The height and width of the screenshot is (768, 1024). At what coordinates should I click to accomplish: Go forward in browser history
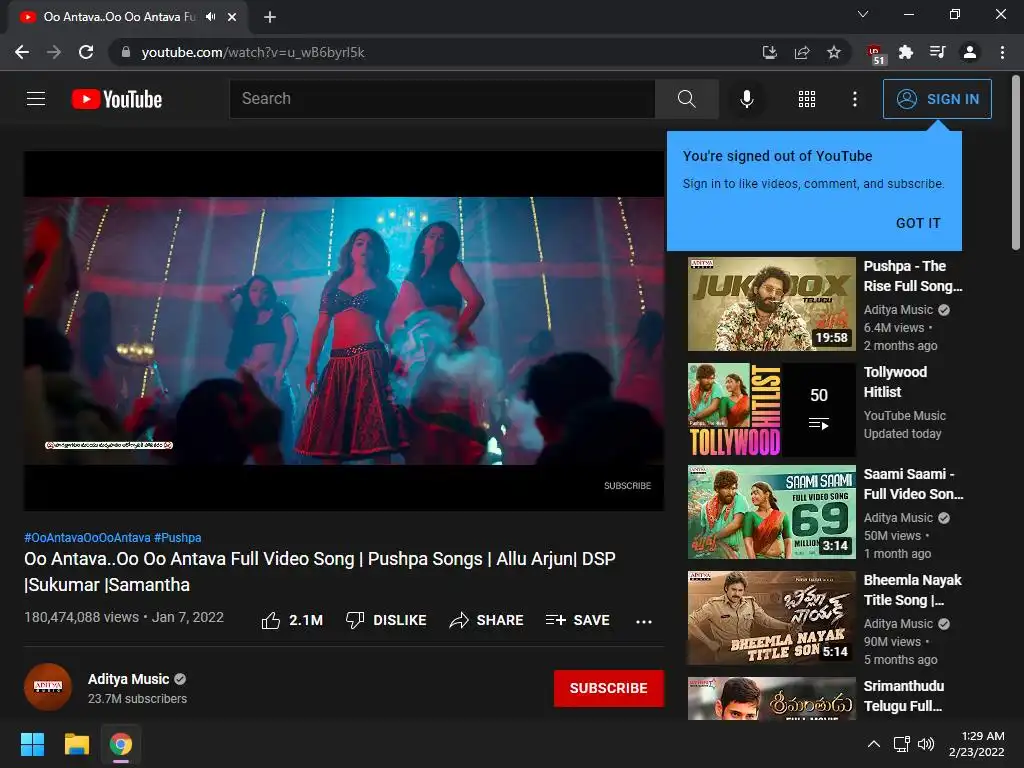54,52
